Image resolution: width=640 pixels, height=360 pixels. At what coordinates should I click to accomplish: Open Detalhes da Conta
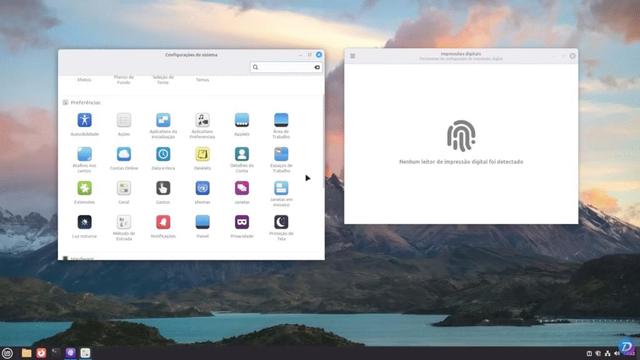pos(242,160)
